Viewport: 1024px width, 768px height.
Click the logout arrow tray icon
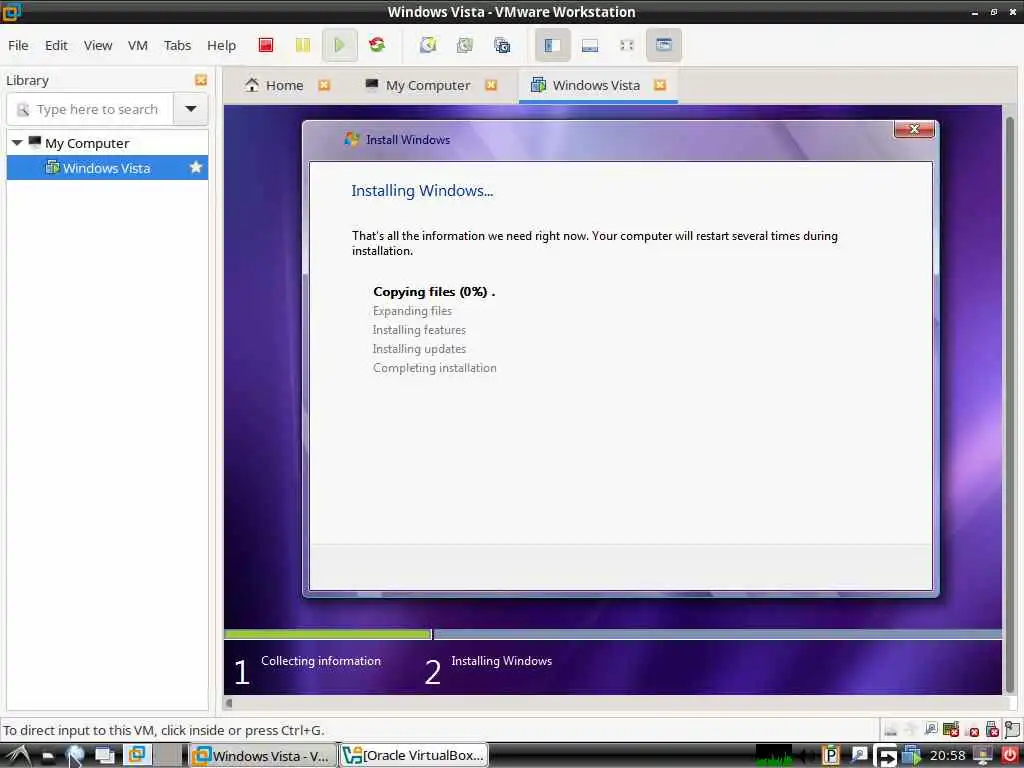point(887,756)
